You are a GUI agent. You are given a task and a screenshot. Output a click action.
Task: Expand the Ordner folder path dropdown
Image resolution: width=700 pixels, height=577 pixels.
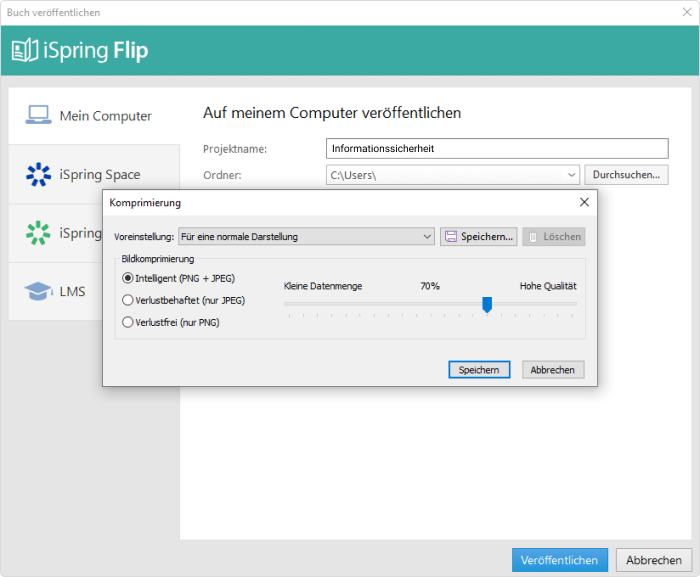click(x=571, y=175)
